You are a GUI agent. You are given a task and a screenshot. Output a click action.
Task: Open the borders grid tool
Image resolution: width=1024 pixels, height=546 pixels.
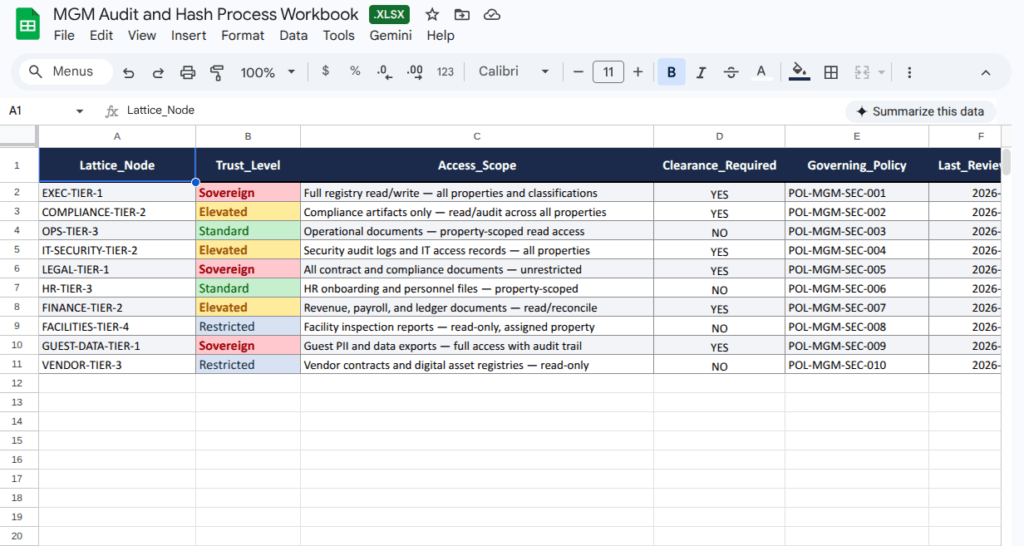pos(830,72)
